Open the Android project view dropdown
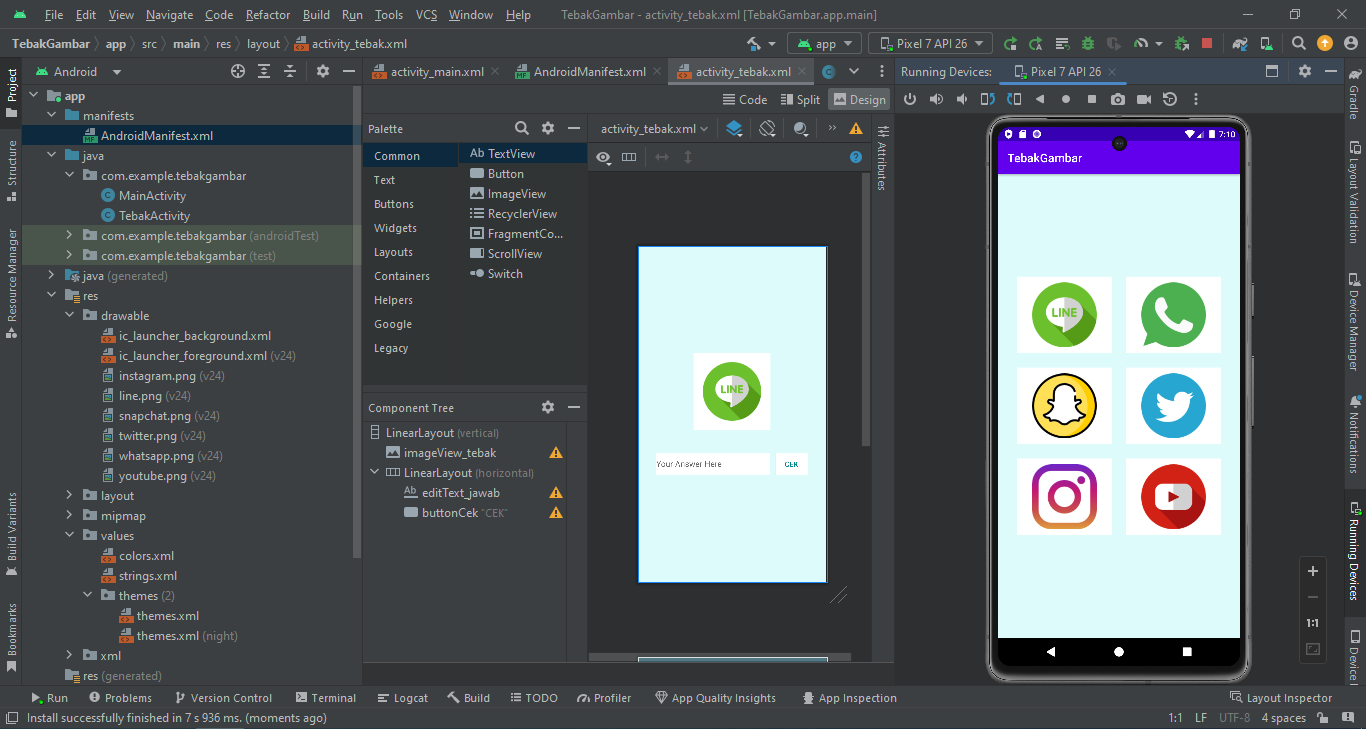The image size is (1366, 729). (77, 72)
